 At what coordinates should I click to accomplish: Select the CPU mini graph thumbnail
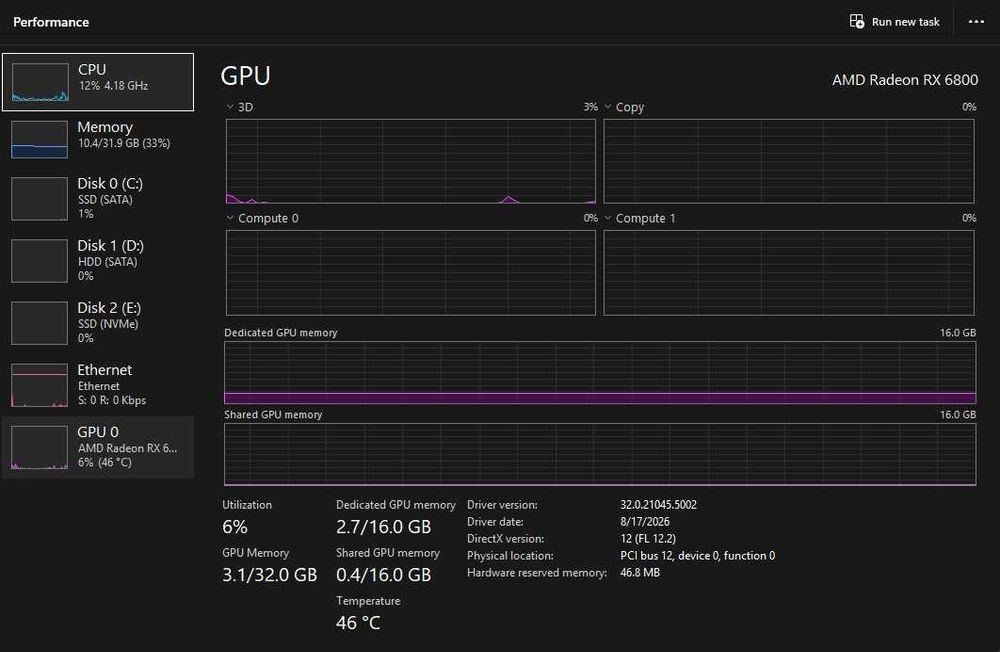(40, 82)
